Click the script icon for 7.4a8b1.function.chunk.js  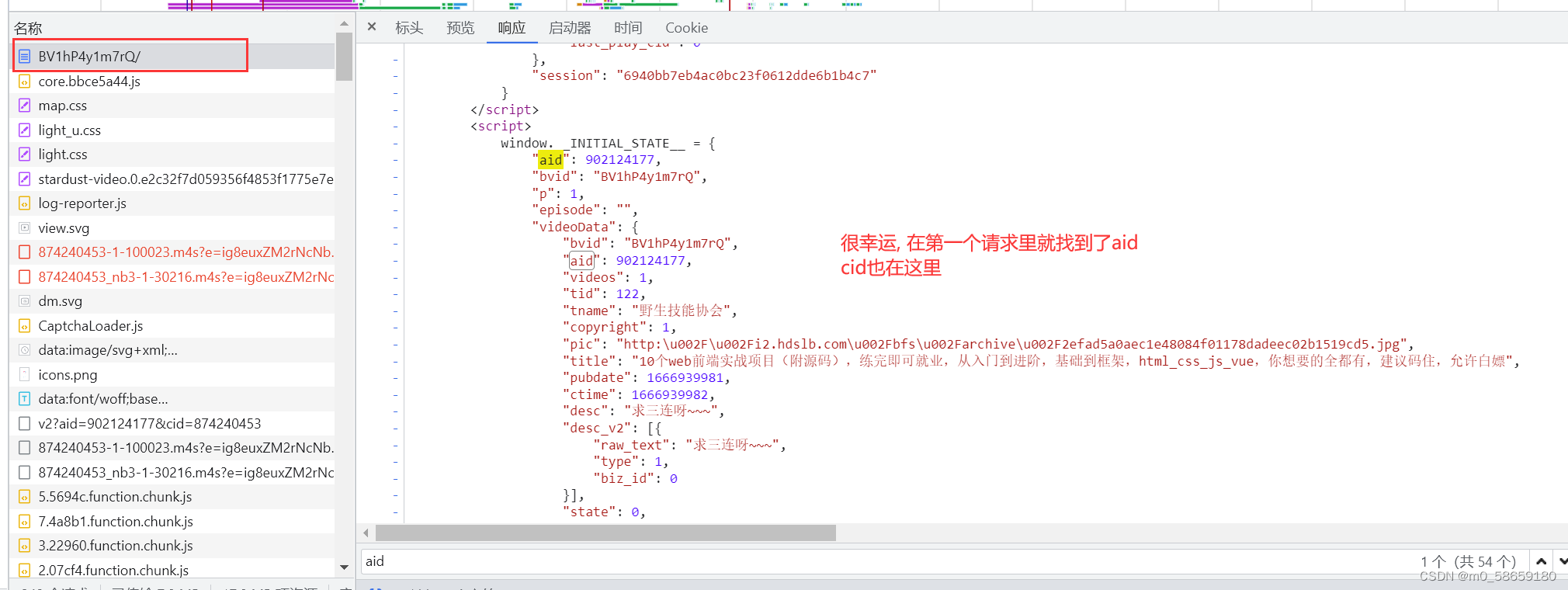point(24,522)
